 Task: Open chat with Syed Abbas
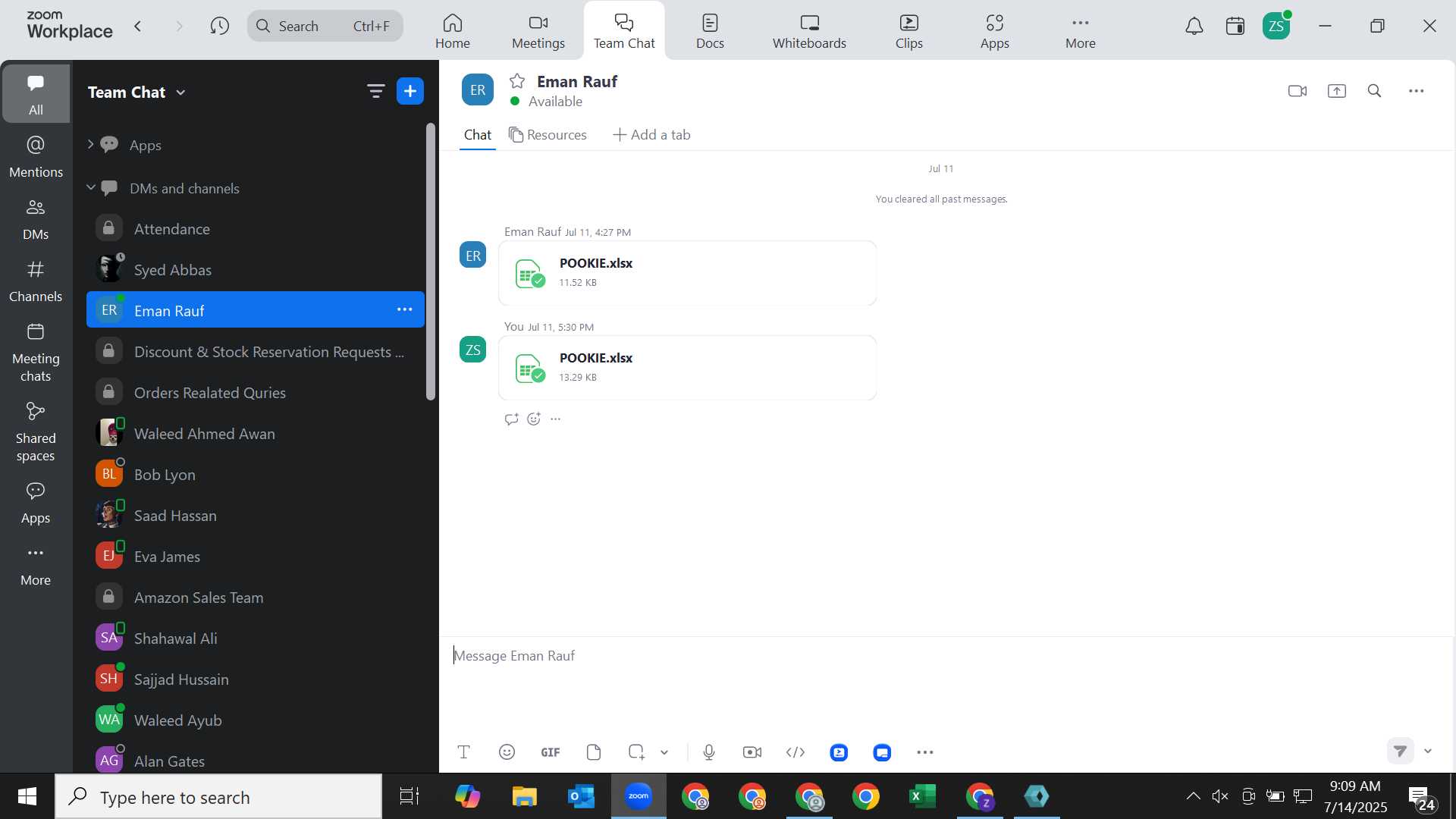coord(256,269)
